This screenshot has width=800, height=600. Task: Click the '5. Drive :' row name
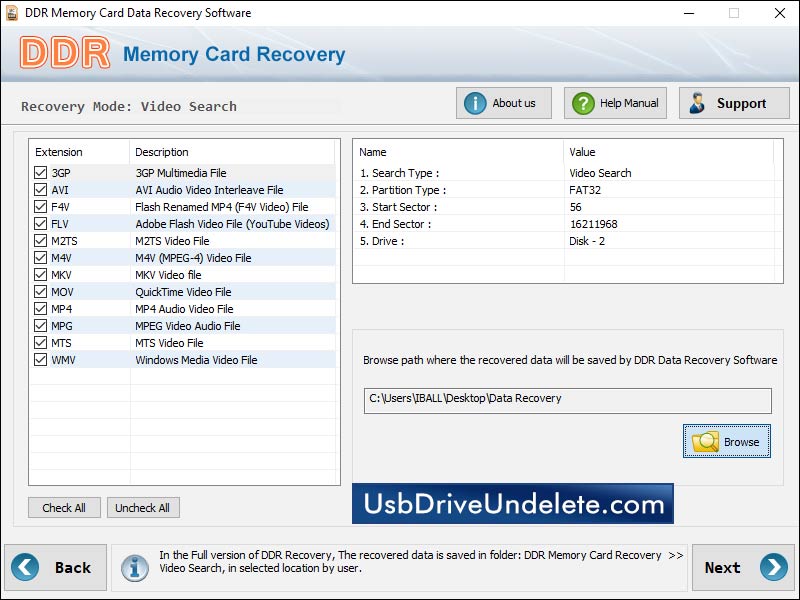382,241
